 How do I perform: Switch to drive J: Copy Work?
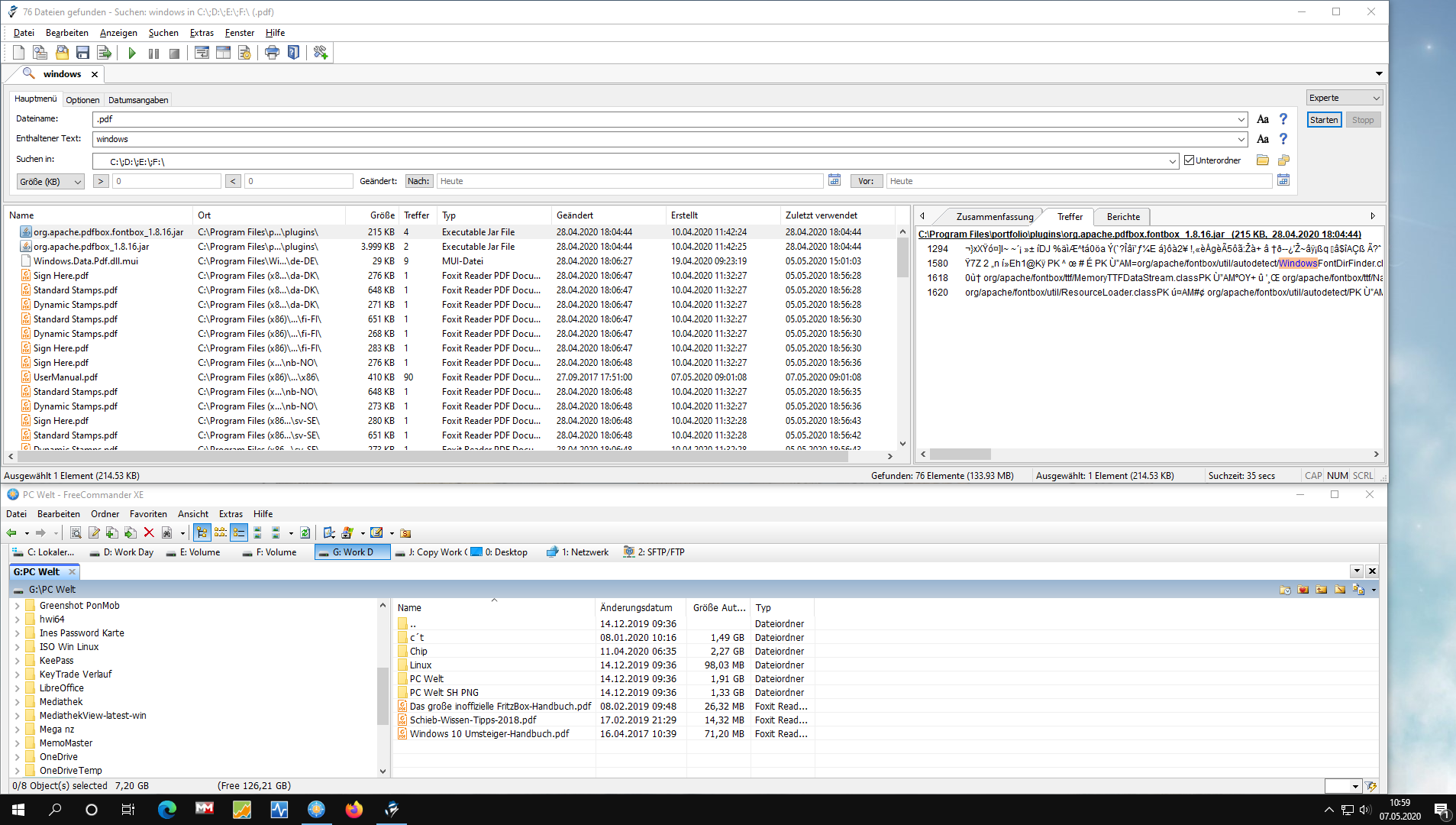point(431,552)
